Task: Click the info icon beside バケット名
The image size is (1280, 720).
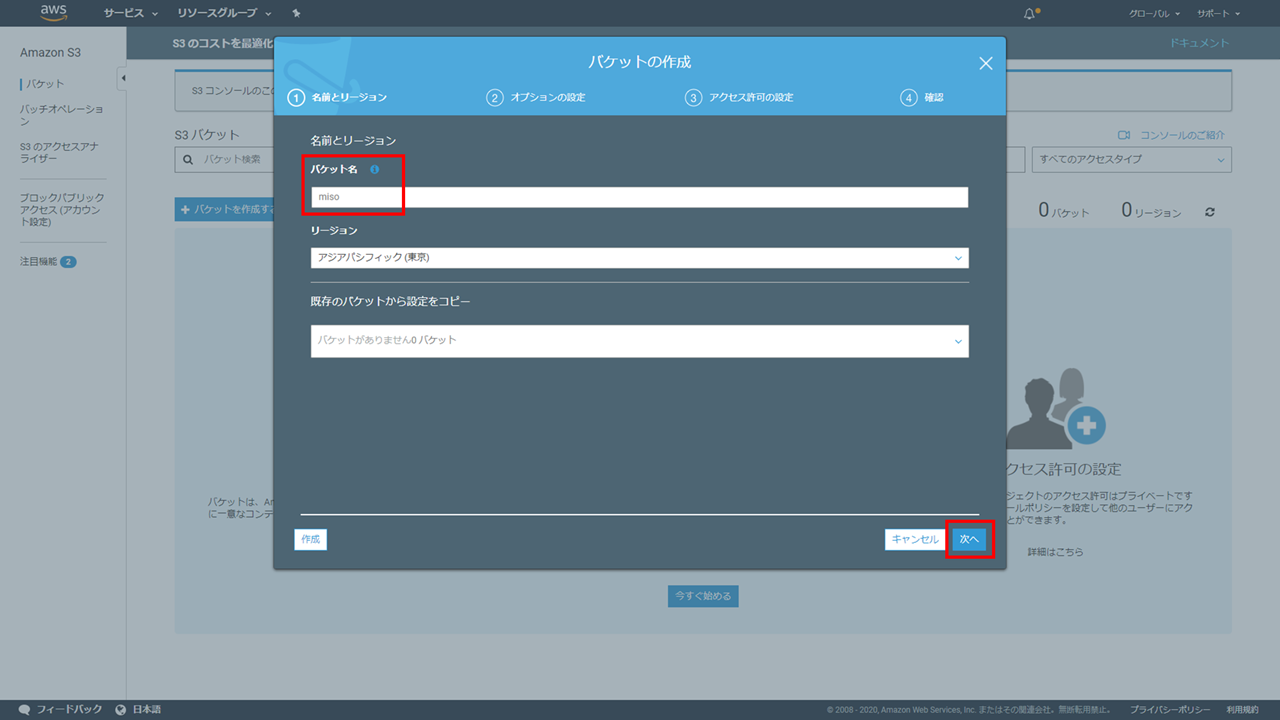Action: point(374,170)
